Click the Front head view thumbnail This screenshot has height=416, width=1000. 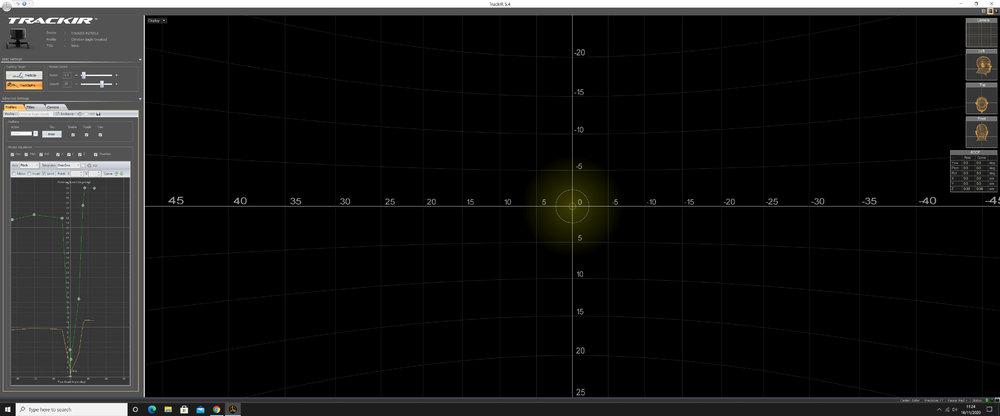click(982, 132)
